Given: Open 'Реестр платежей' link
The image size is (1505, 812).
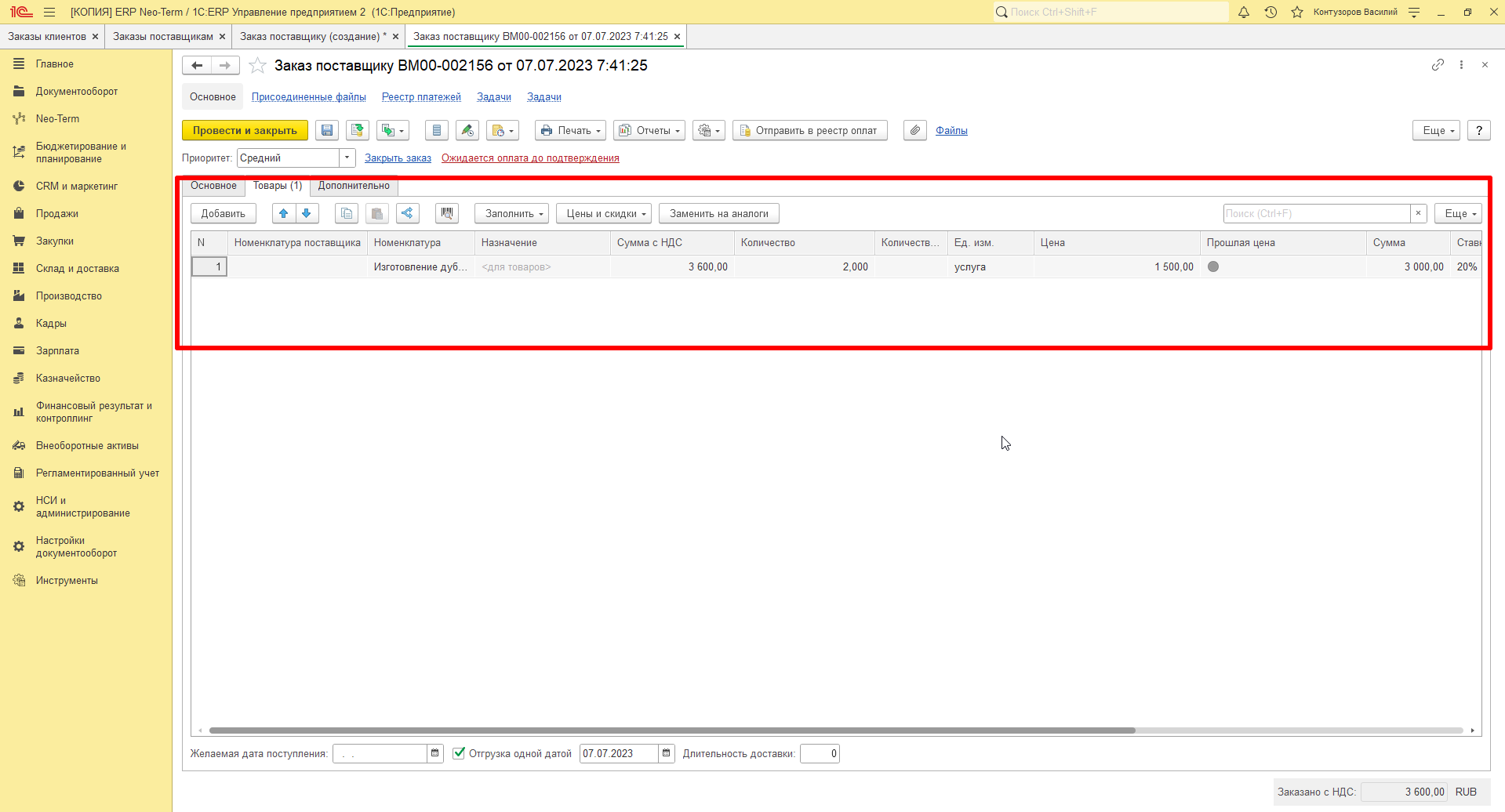Looking at the screenshot, I should [x=421, y=97].
